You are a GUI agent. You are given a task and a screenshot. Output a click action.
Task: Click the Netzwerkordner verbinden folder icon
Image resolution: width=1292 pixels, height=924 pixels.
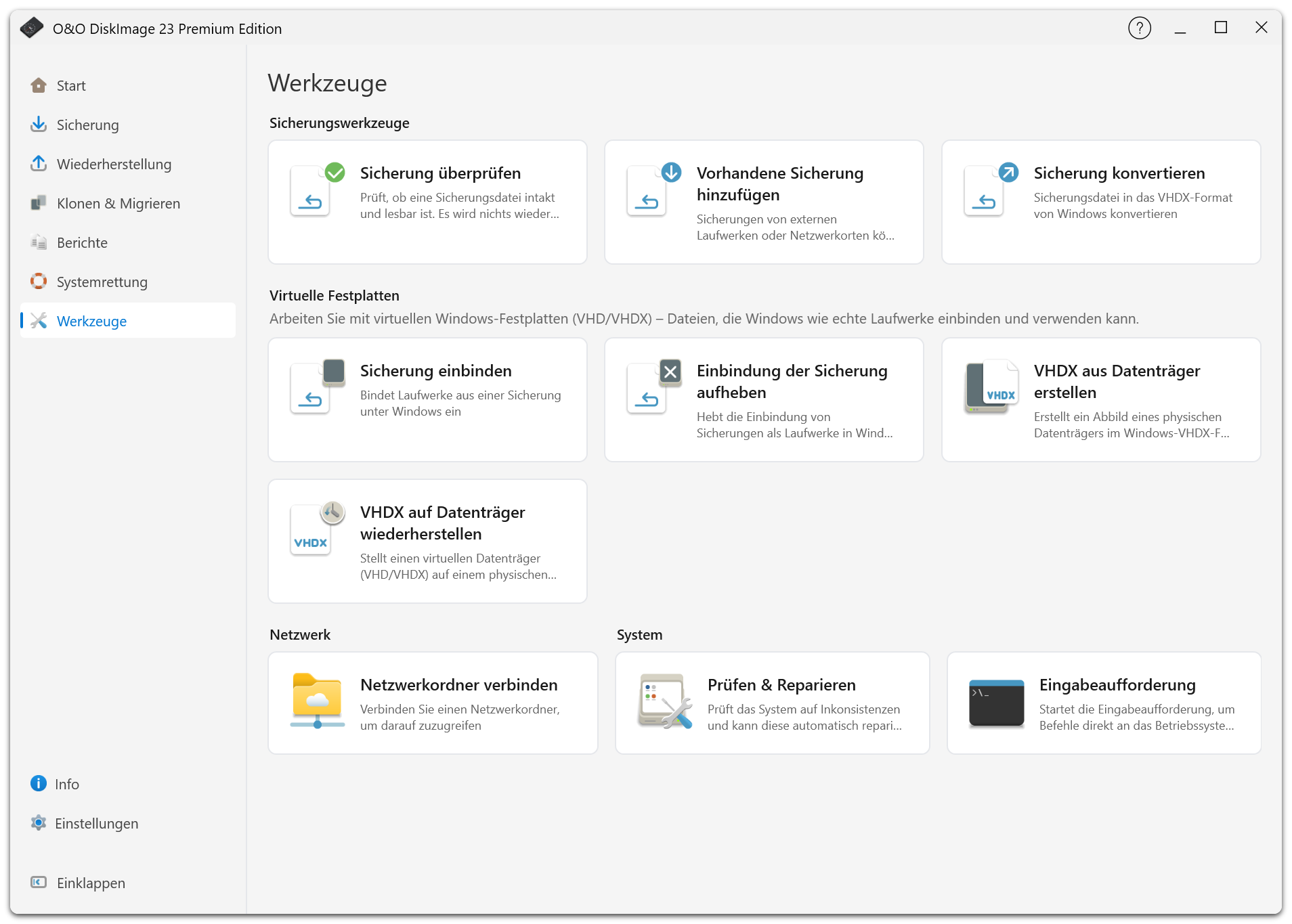click(318, 701)
